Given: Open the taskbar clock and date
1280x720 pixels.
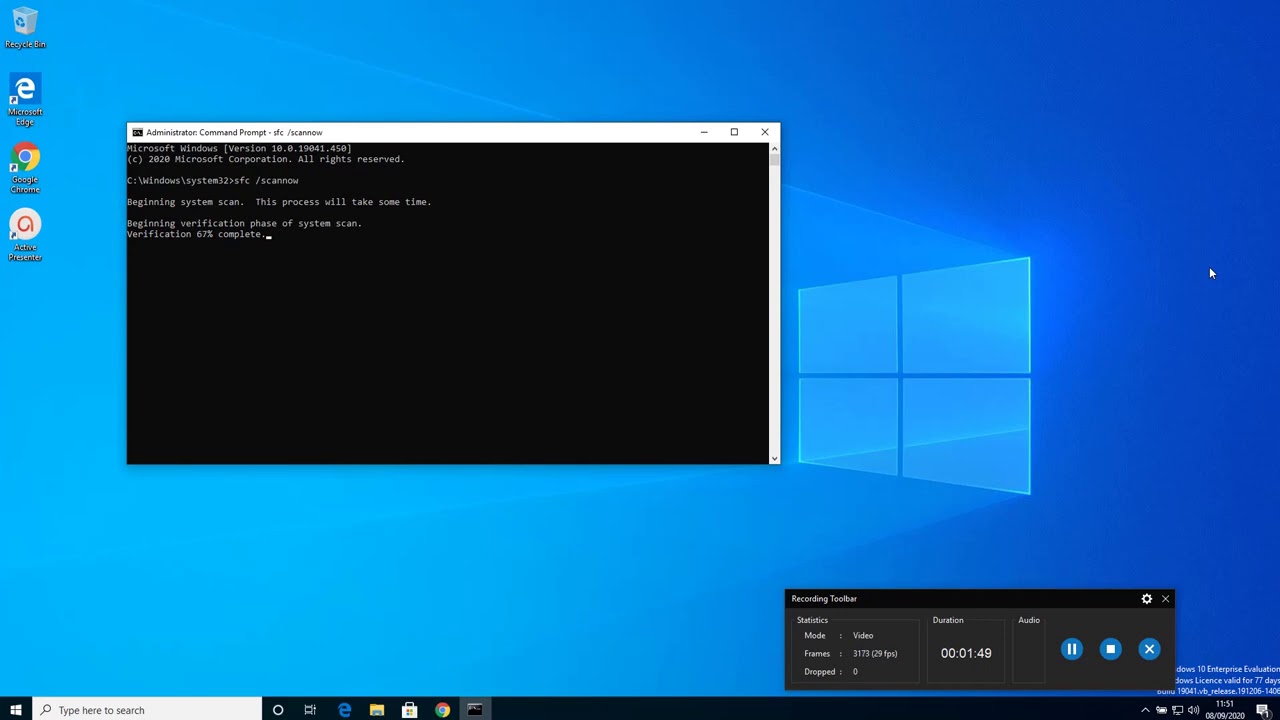Looking at the screenshot, I should click(1225, 710).
